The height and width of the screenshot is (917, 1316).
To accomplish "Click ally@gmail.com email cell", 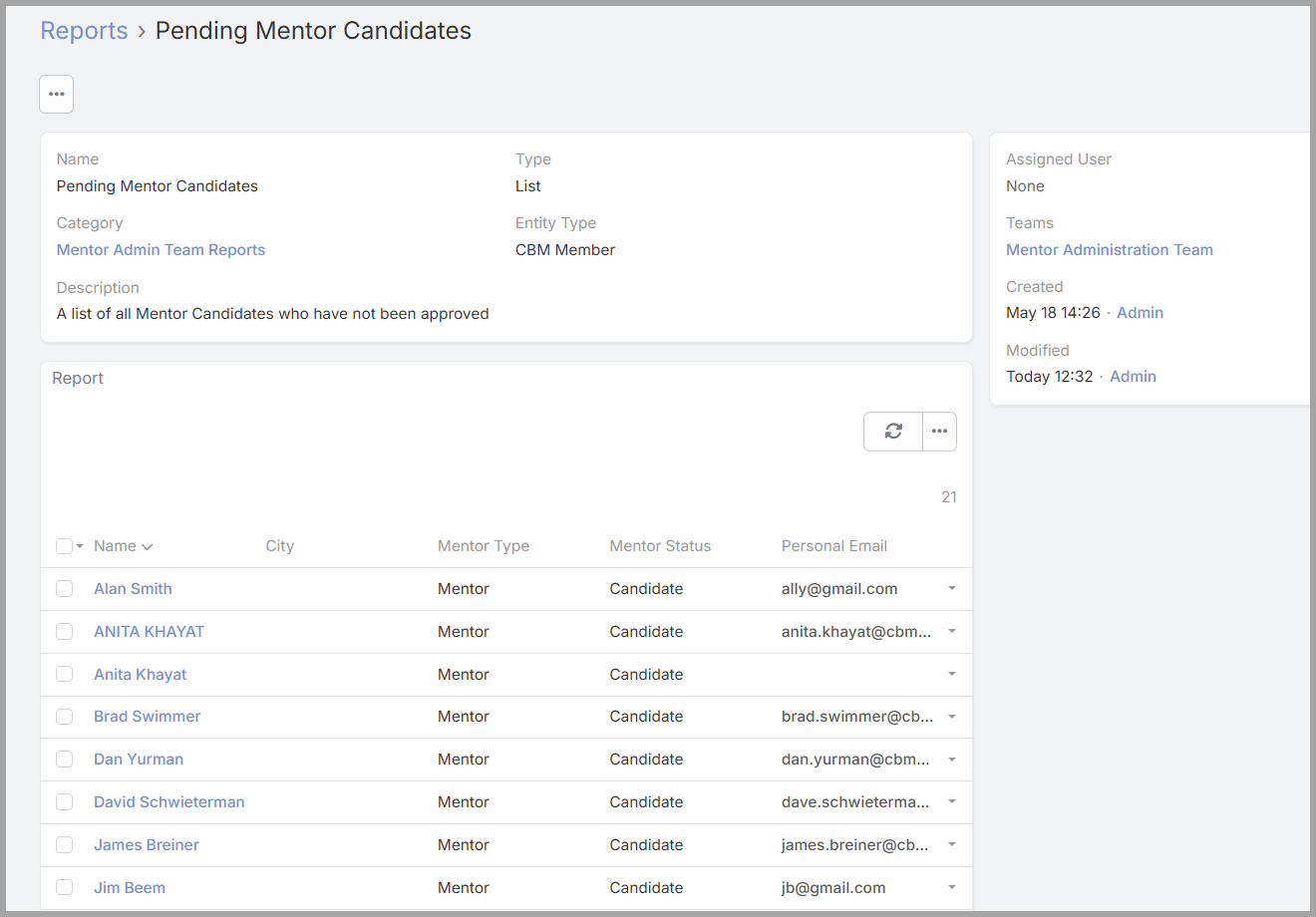I will click(x=839, y=589).
